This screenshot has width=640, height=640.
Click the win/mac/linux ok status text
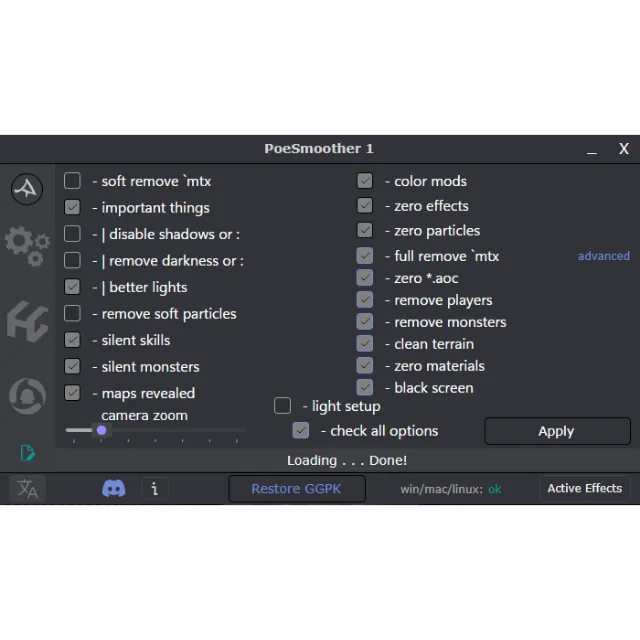point(494,490)
